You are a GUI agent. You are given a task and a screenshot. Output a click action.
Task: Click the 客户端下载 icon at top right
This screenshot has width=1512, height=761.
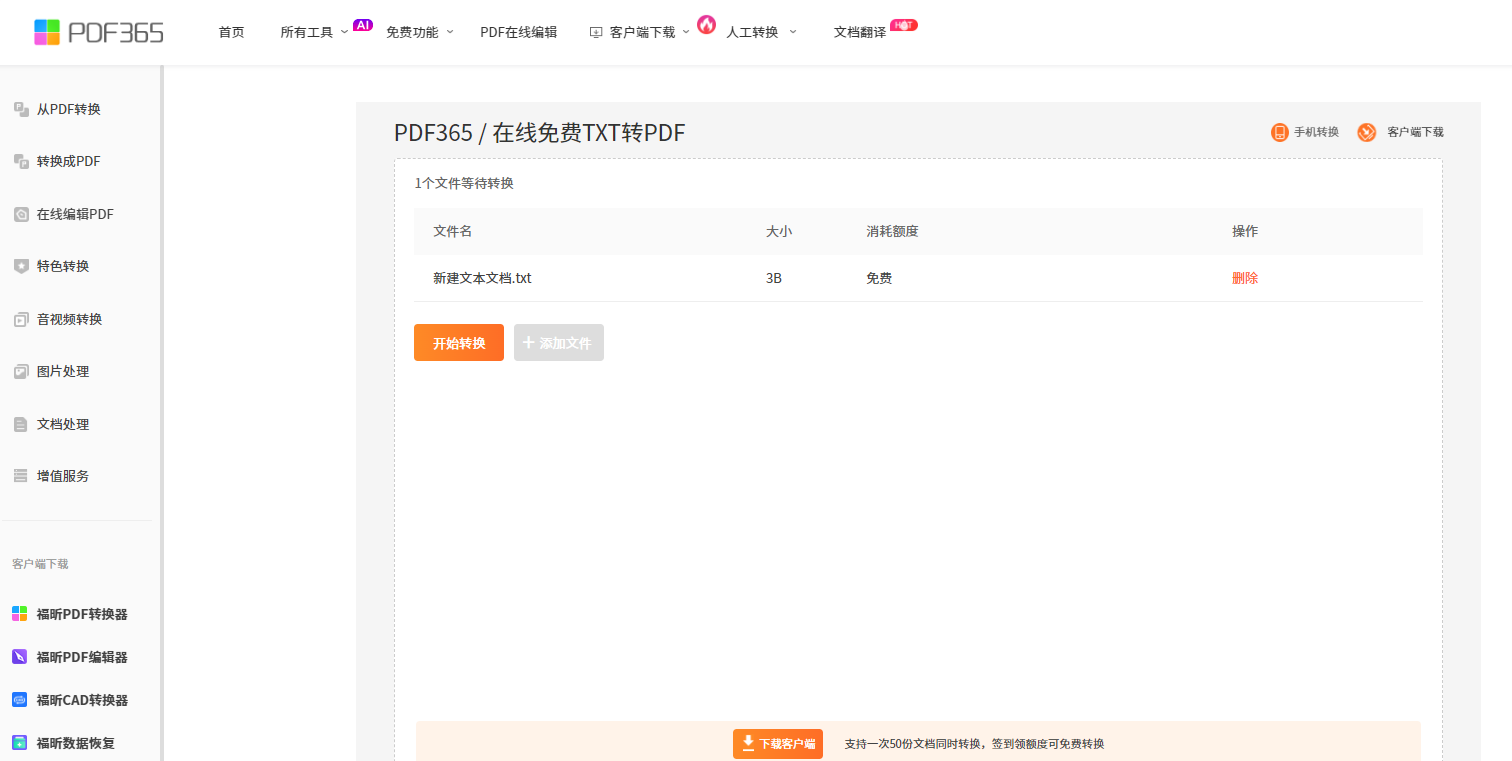tap(1366, 132)
